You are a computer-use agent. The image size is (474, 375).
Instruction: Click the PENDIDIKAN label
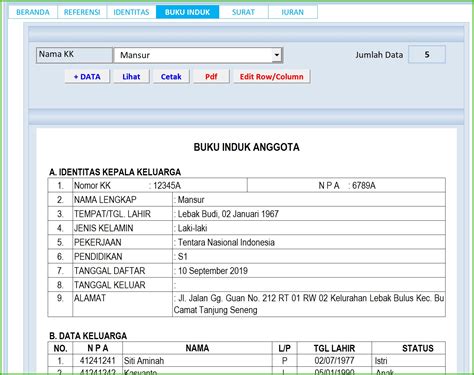[x=98, y=257]
